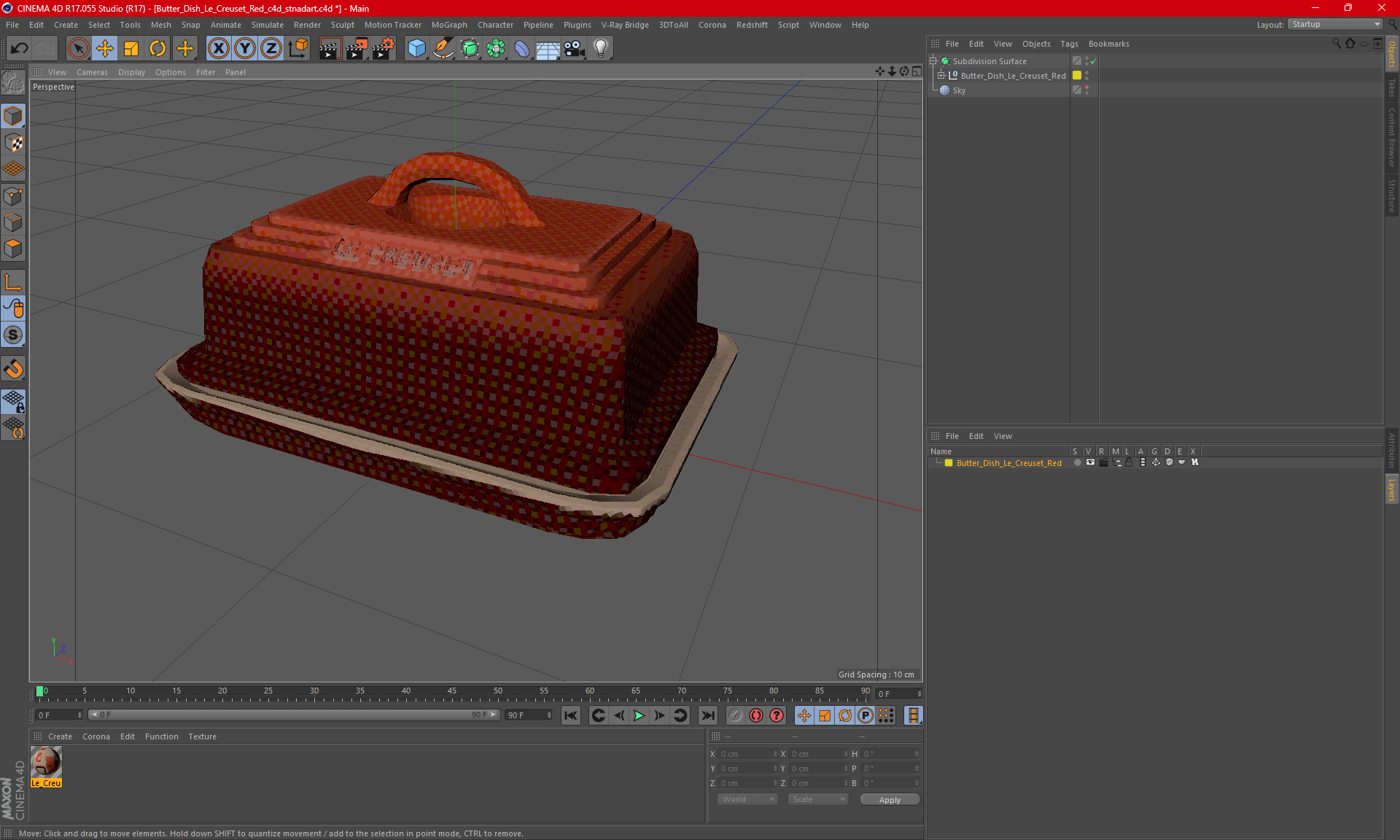Expand the Butter_Dish_Le_Creuset_Red object
This screenshot has height=840, width=1400.
coord(941,75)
